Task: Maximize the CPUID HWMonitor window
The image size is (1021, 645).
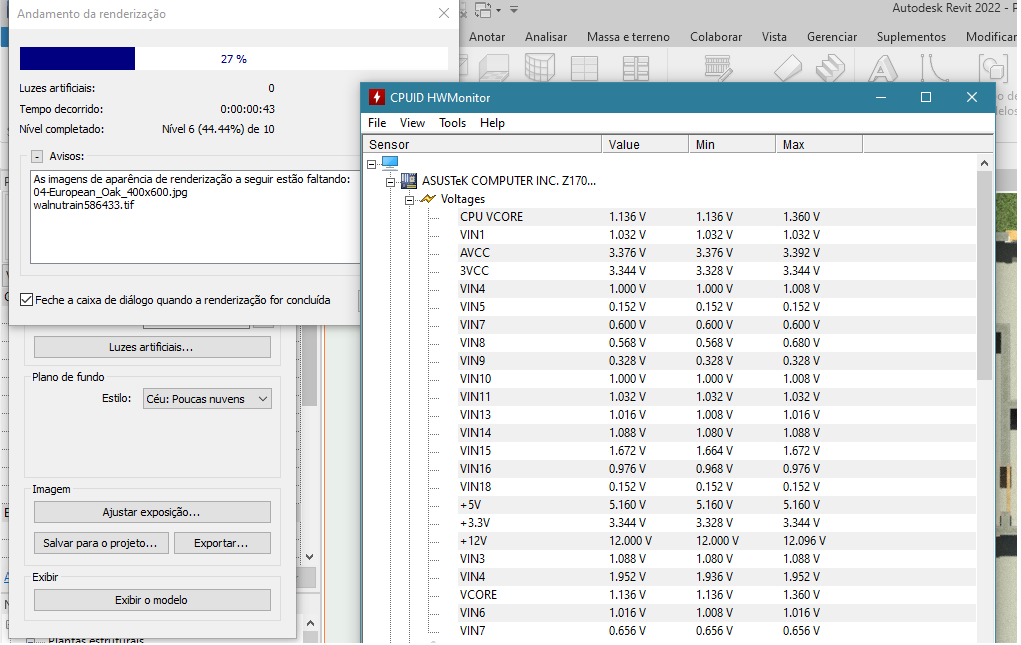Action: (926, 97)
